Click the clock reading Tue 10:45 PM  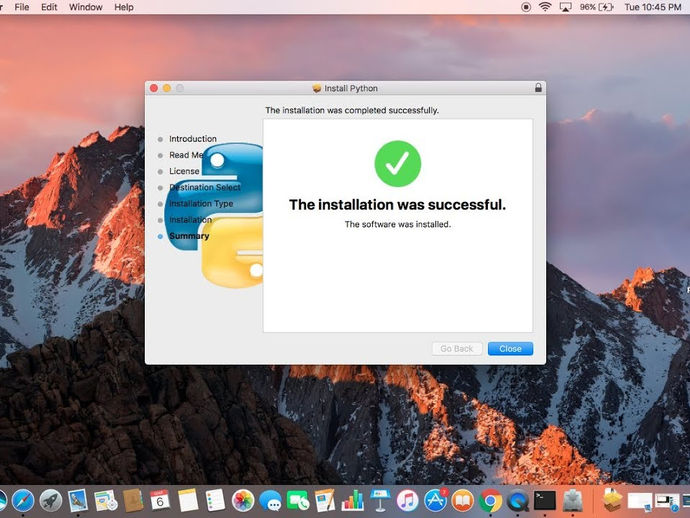tap(653, 7)
